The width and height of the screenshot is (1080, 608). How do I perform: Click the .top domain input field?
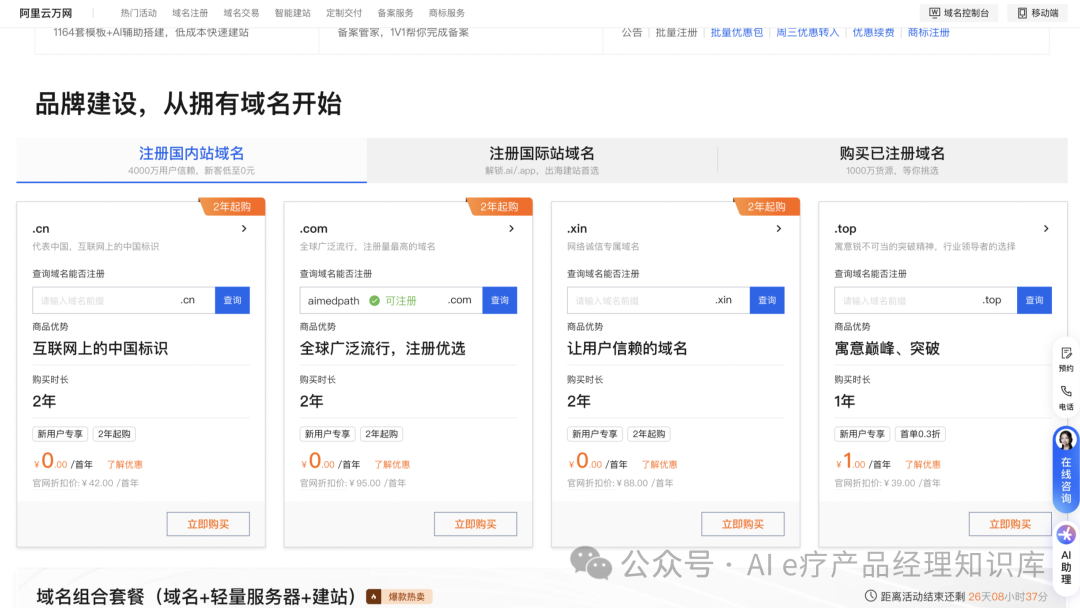[x=926, y=300]
